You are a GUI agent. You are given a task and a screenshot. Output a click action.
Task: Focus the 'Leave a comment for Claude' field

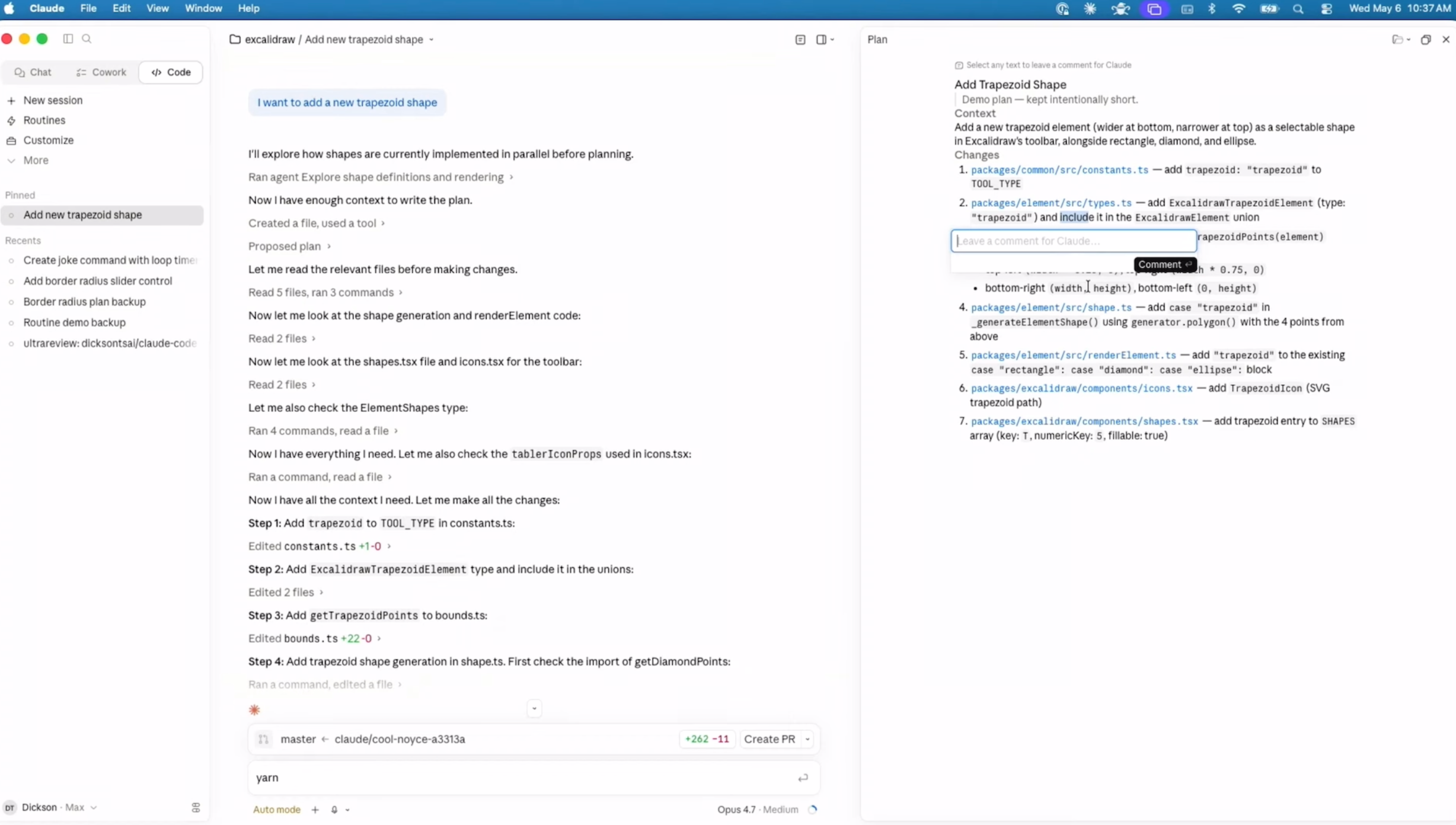point(1074,241)
